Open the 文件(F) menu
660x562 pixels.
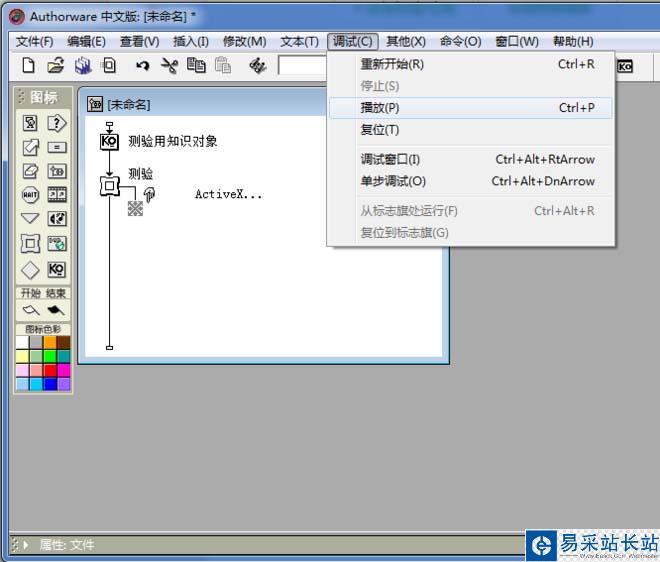click(x=35, y=42)
